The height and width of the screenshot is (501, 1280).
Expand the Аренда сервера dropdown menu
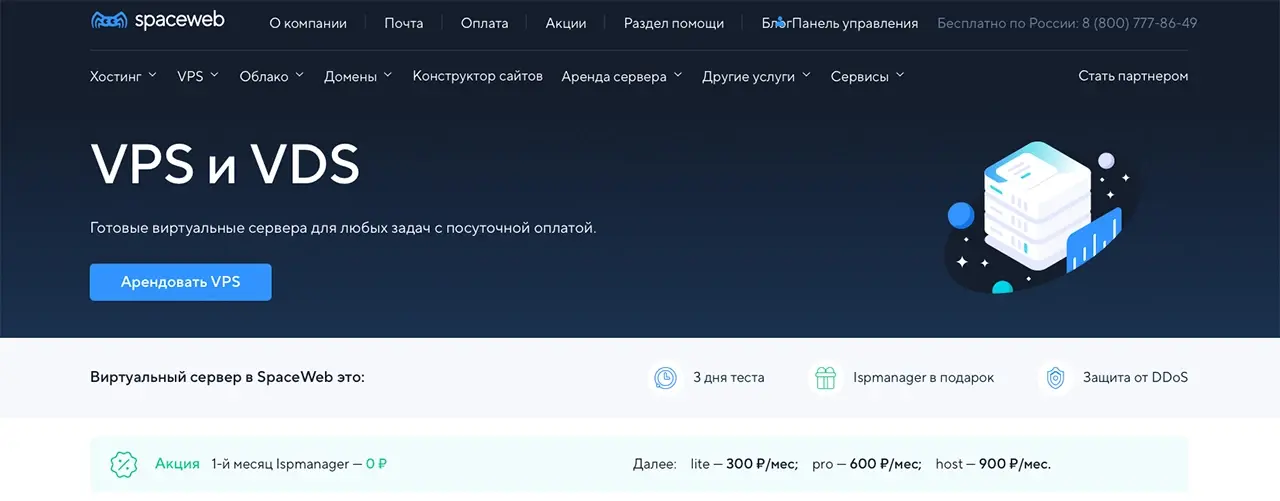[622, 76]
